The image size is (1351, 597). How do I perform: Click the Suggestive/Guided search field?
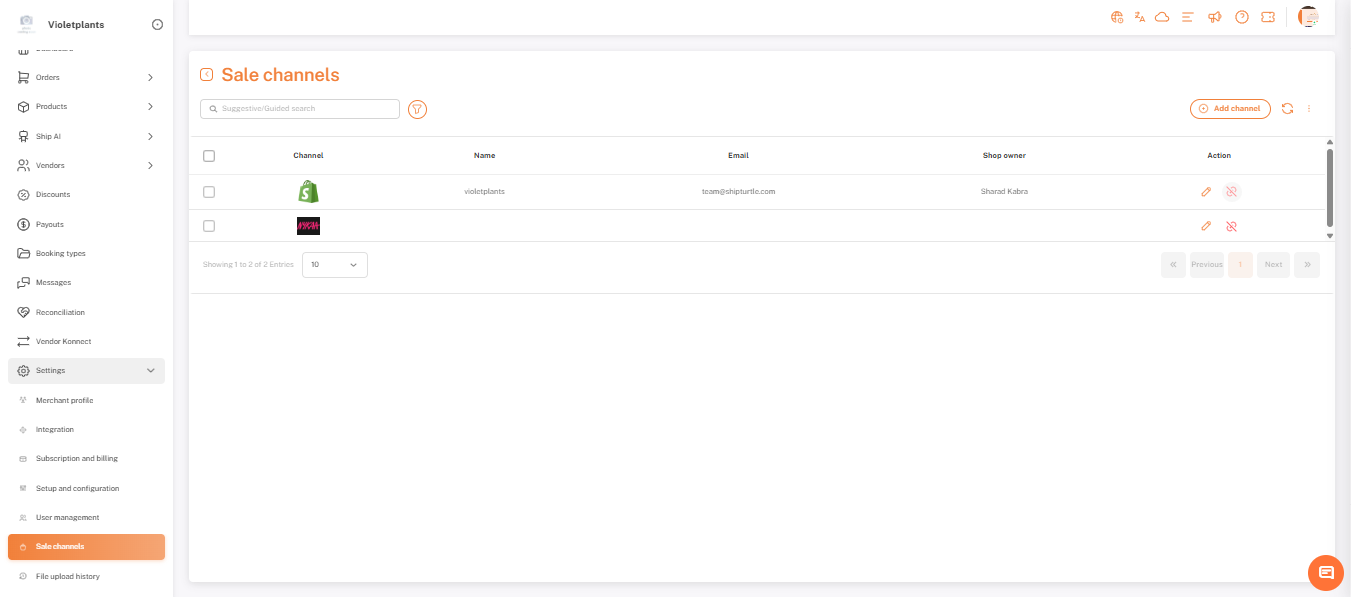(x=300, y=109)
